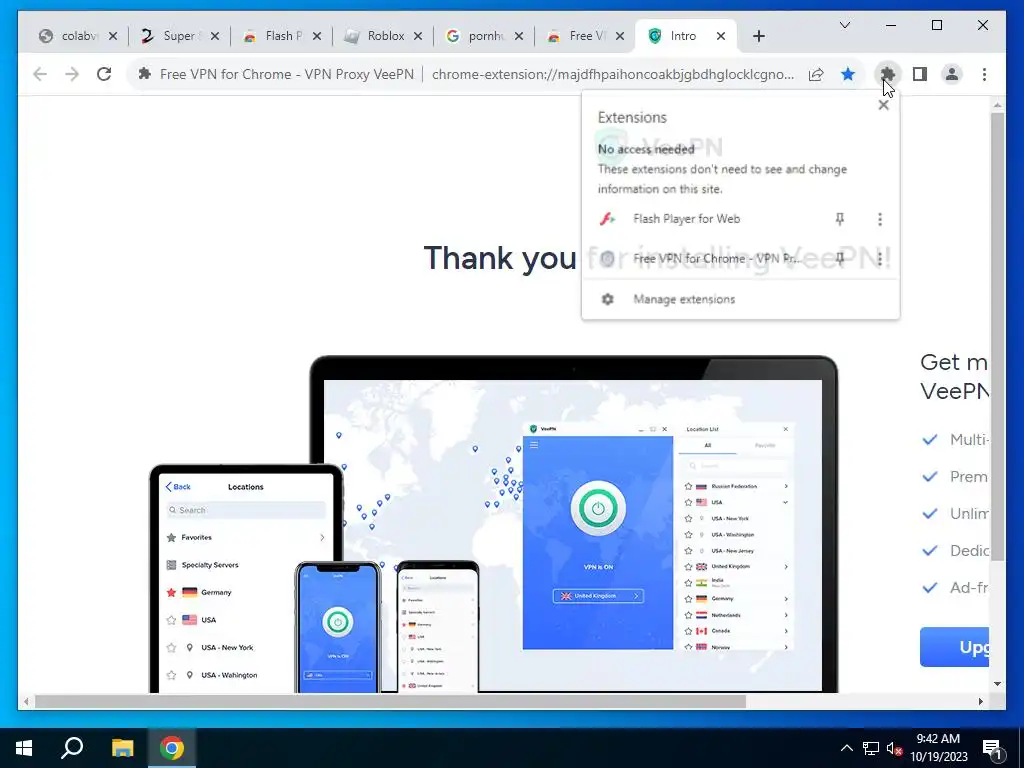The width and height of the screenshot is (1024, 768).
Task: Click the taskbar clock showing 9:42 AM
Action: tap(938, 748)
